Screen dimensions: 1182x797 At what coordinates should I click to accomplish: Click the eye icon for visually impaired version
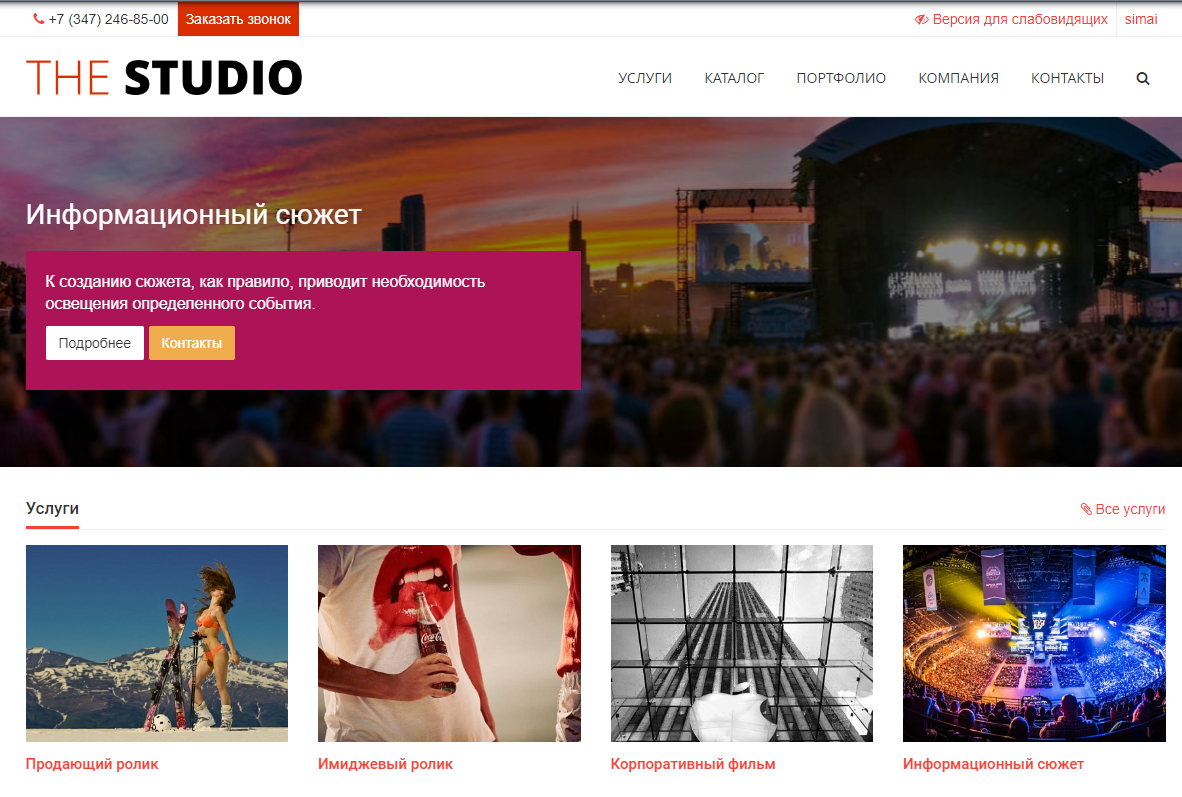tap(921, 20)
